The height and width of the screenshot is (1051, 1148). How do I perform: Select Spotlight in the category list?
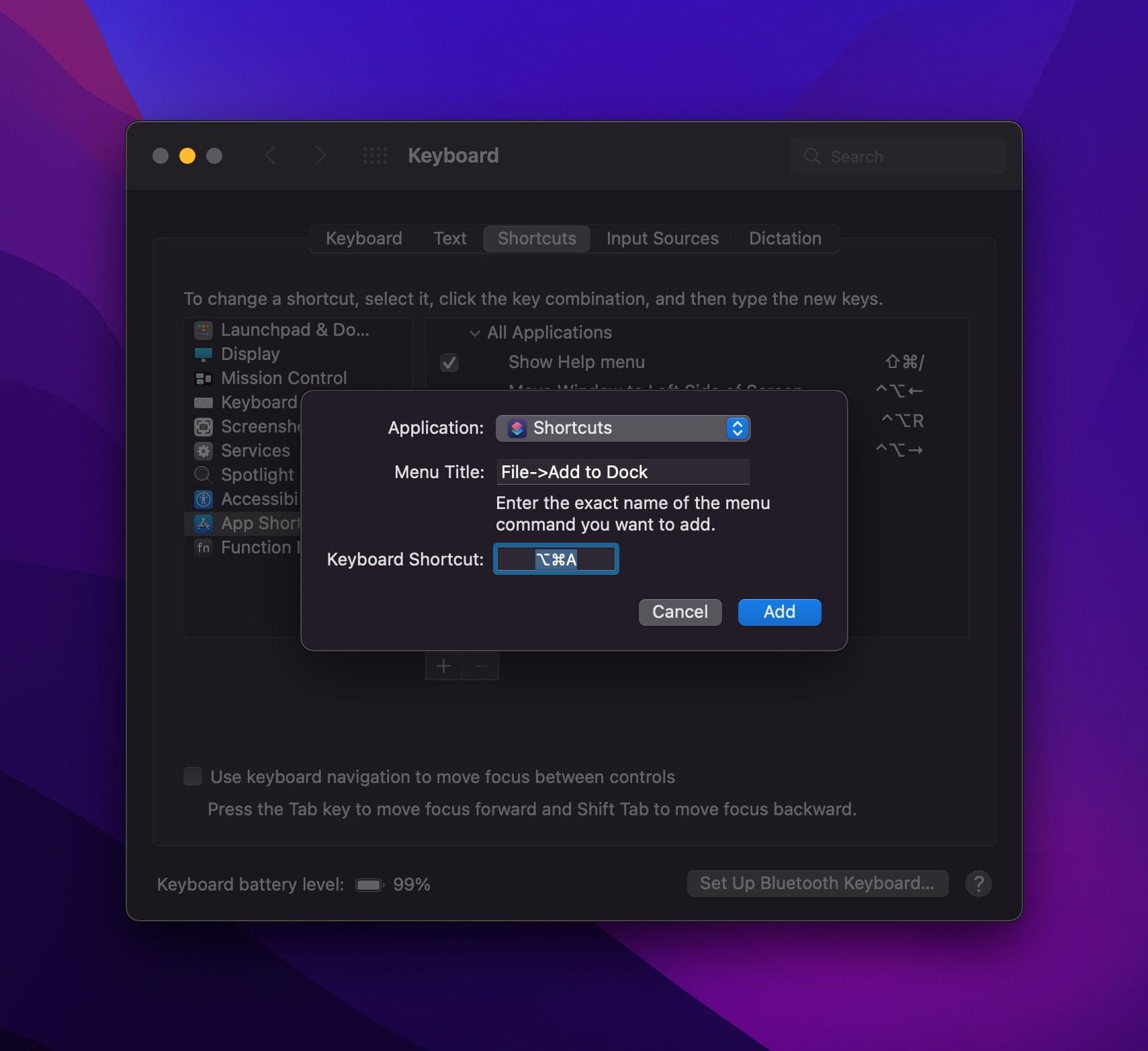pos(257,475)
